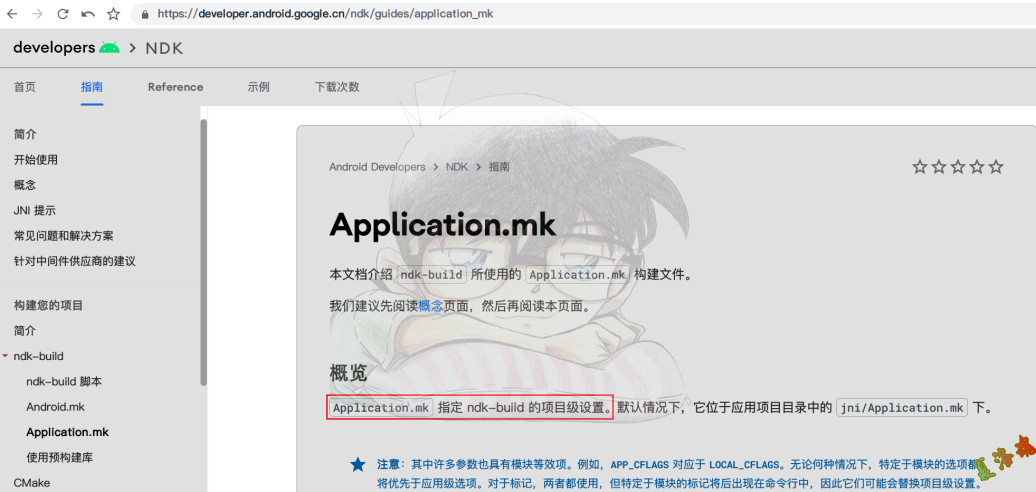Viewport: 1036px width, 492px height.
Task: Open 简介 at the top of the sidebar
Action: click(25, 135)
